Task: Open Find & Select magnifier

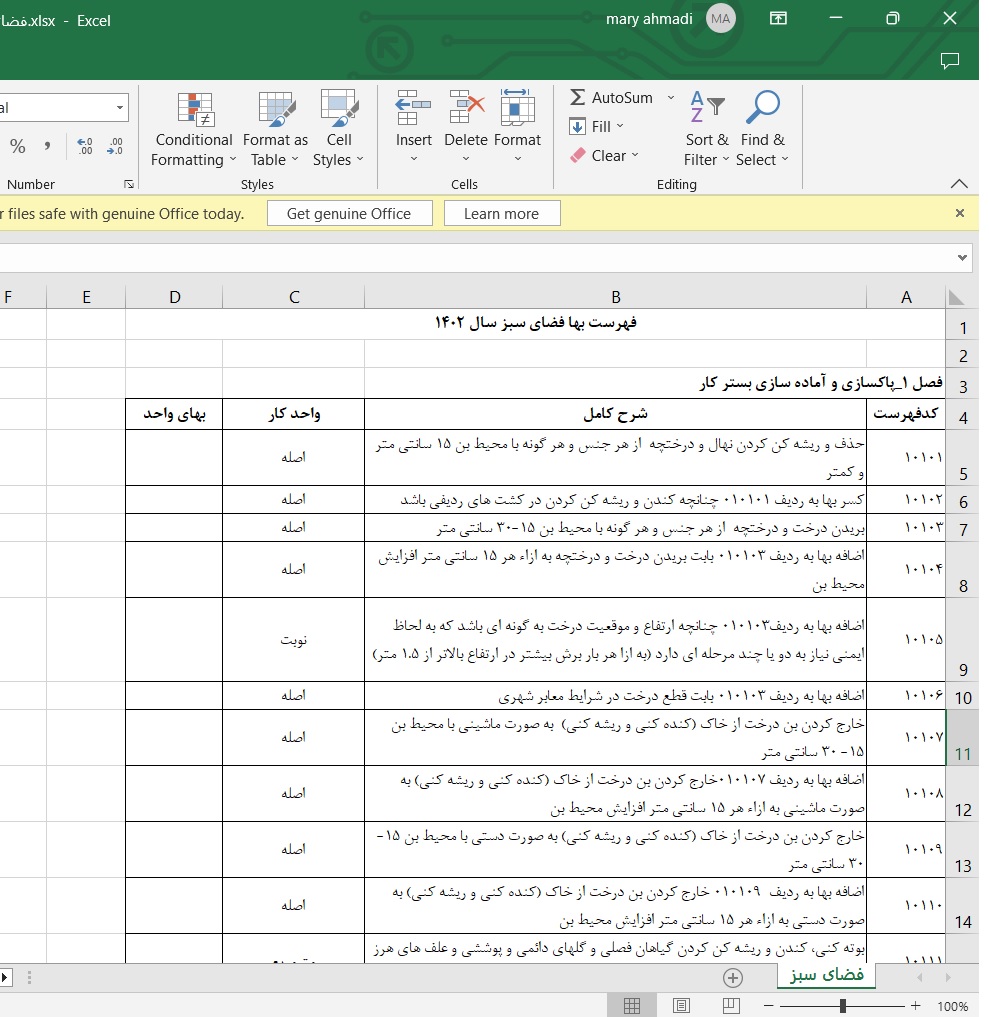Action: pyautogui.click(x=763, y=129)
